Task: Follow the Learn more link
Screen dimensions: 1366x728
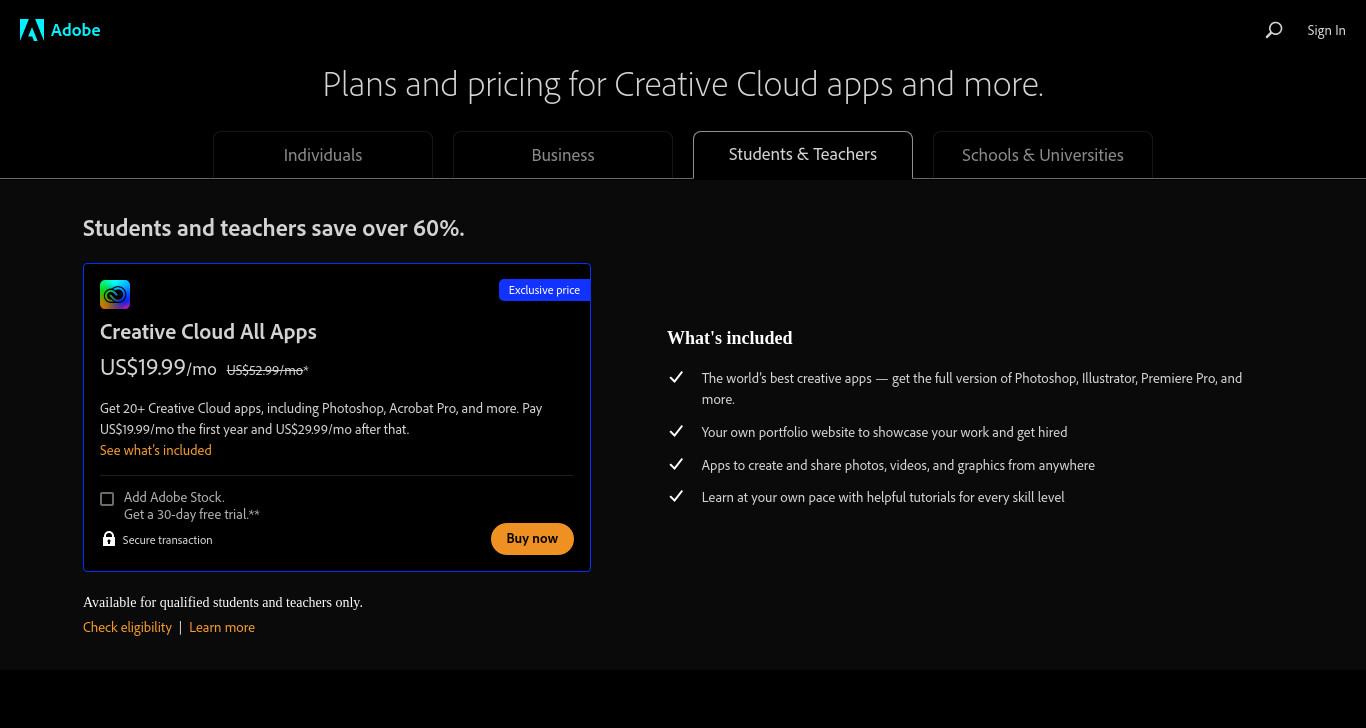Action: pos(222,627)
